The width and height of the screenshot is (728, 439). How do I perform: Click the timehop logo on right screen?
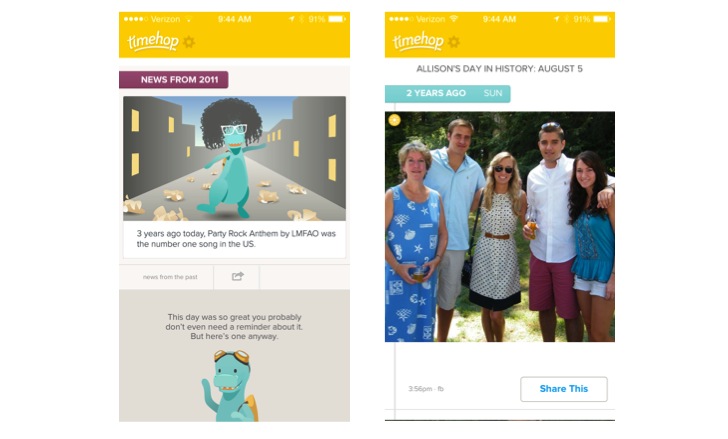pyautogui.click(x=418, y=41)
